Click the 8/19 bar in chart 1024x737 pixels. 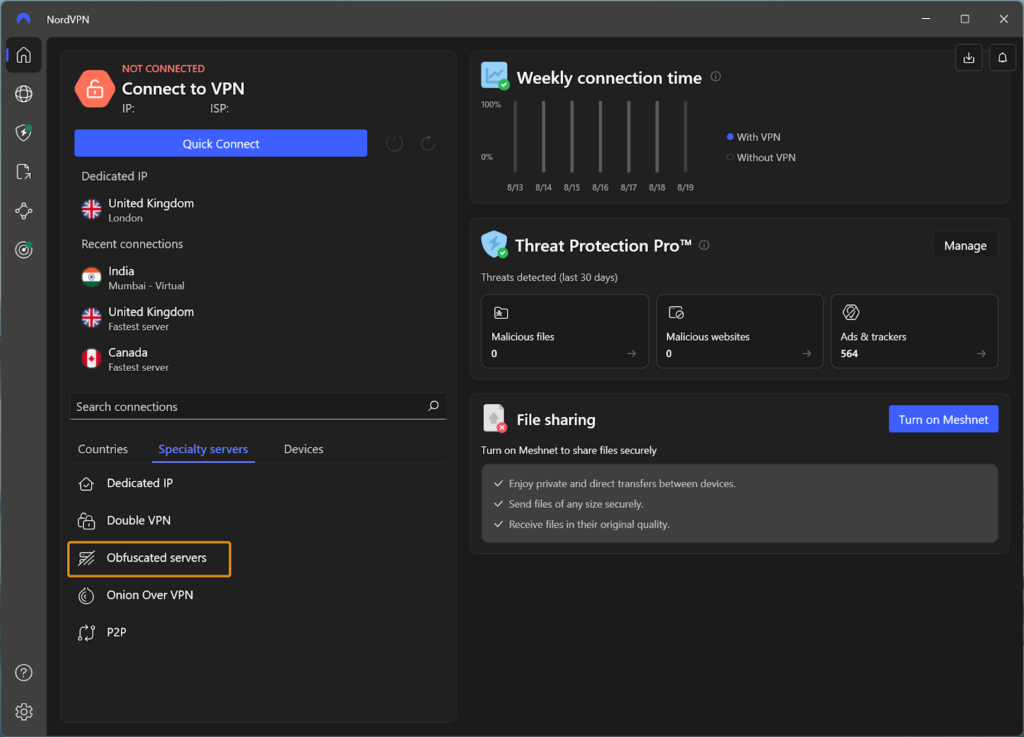tap(685, 136)
